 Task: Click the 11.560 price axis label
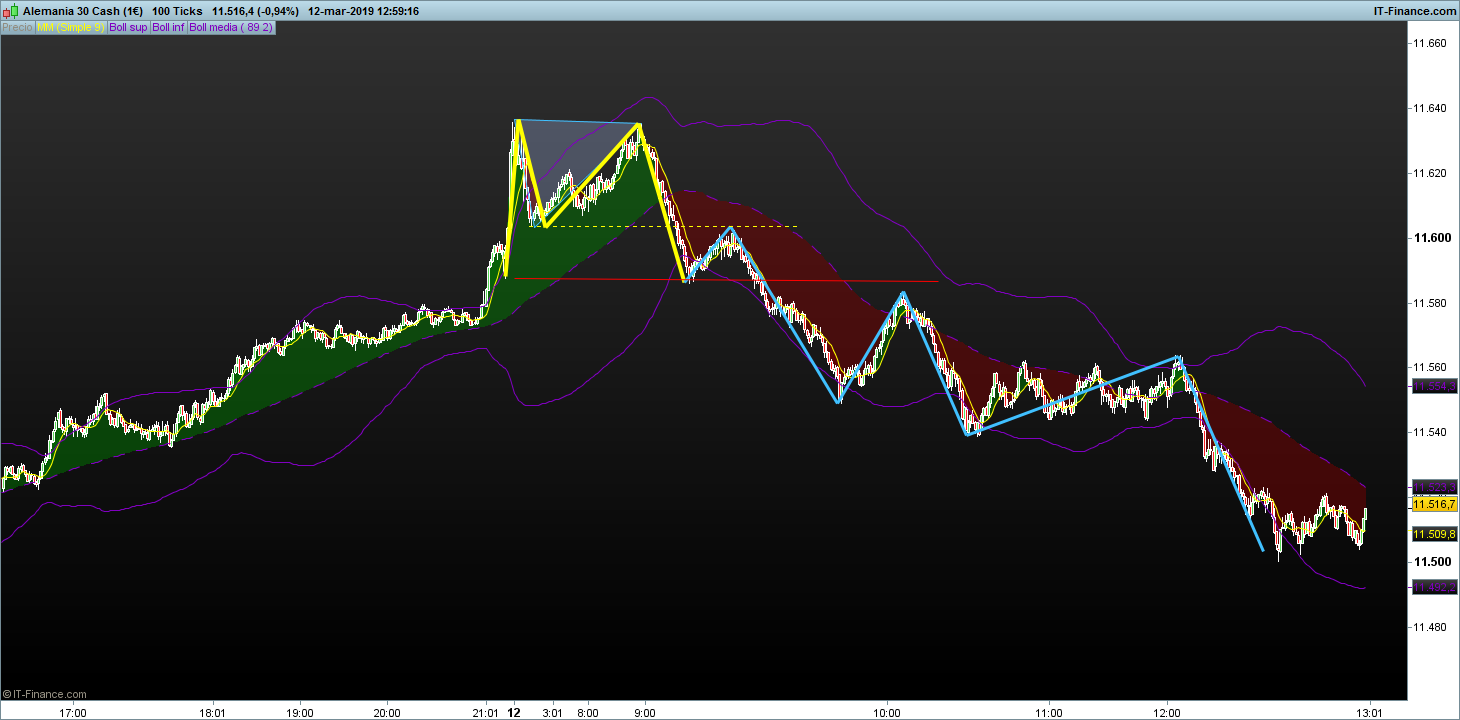(x=1429, y=368)
